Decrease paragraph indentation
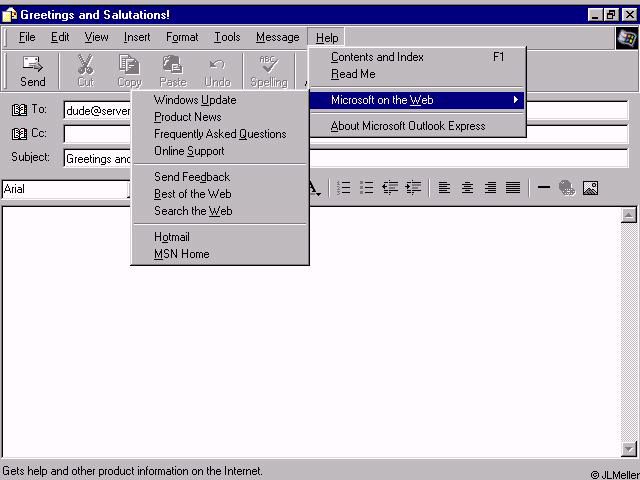Image resolution: width=640 pixels, height=480 pixels. [390, 188]
